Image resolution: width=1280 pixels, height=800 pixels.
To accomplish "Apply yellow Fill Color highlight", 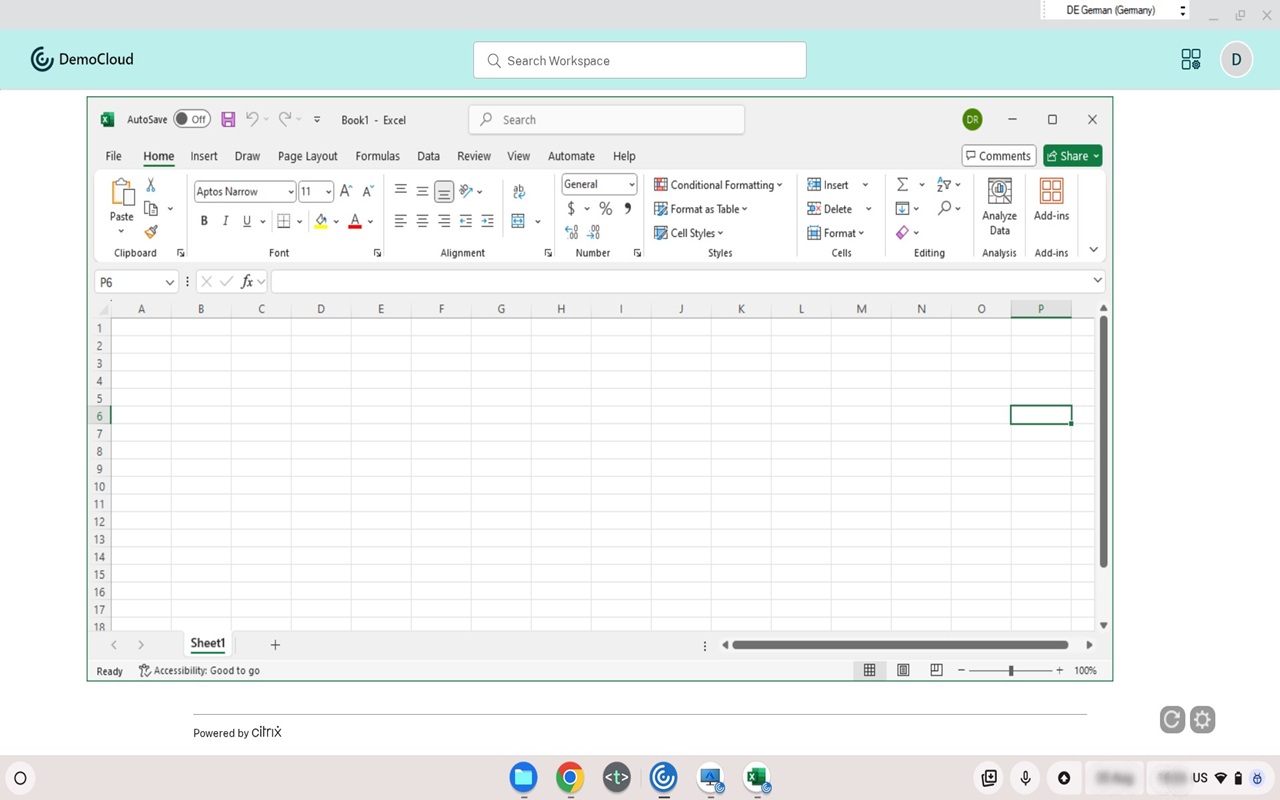I will pos(321,221).
